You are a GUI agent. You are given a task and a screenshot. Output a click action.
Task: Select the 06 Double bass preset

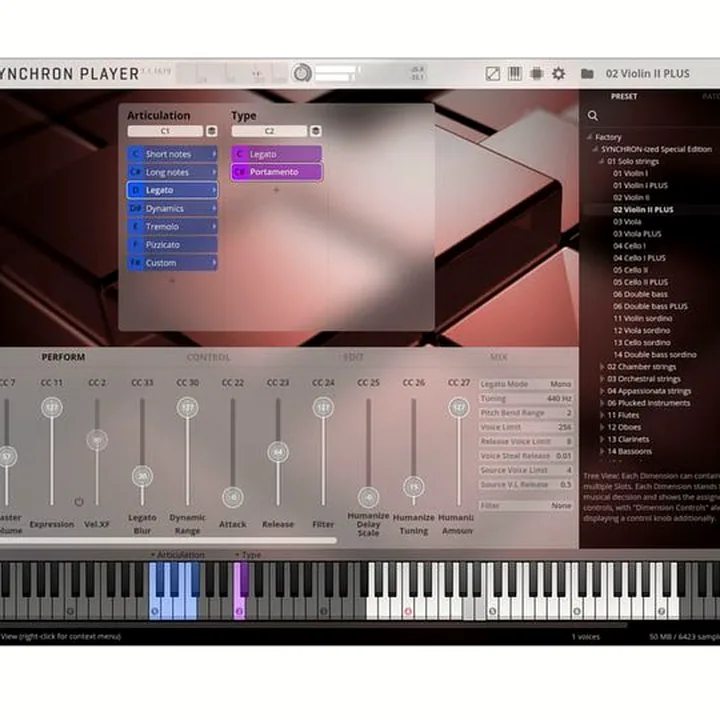(x=640, y=294)
